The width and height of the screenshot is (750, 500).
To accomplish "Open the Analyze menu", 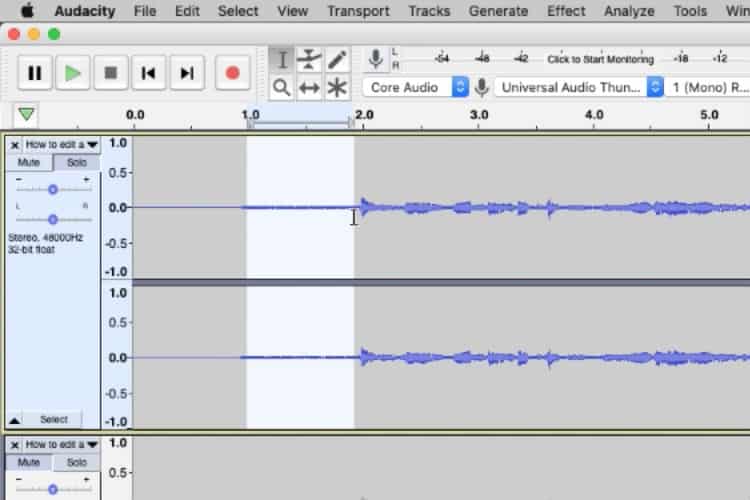I will [x=629, y=11].
